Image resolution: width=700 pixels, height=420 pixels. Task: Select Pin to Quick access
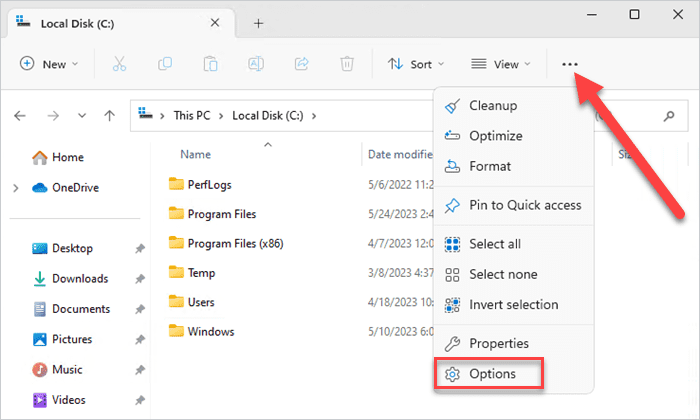point(513,205)
